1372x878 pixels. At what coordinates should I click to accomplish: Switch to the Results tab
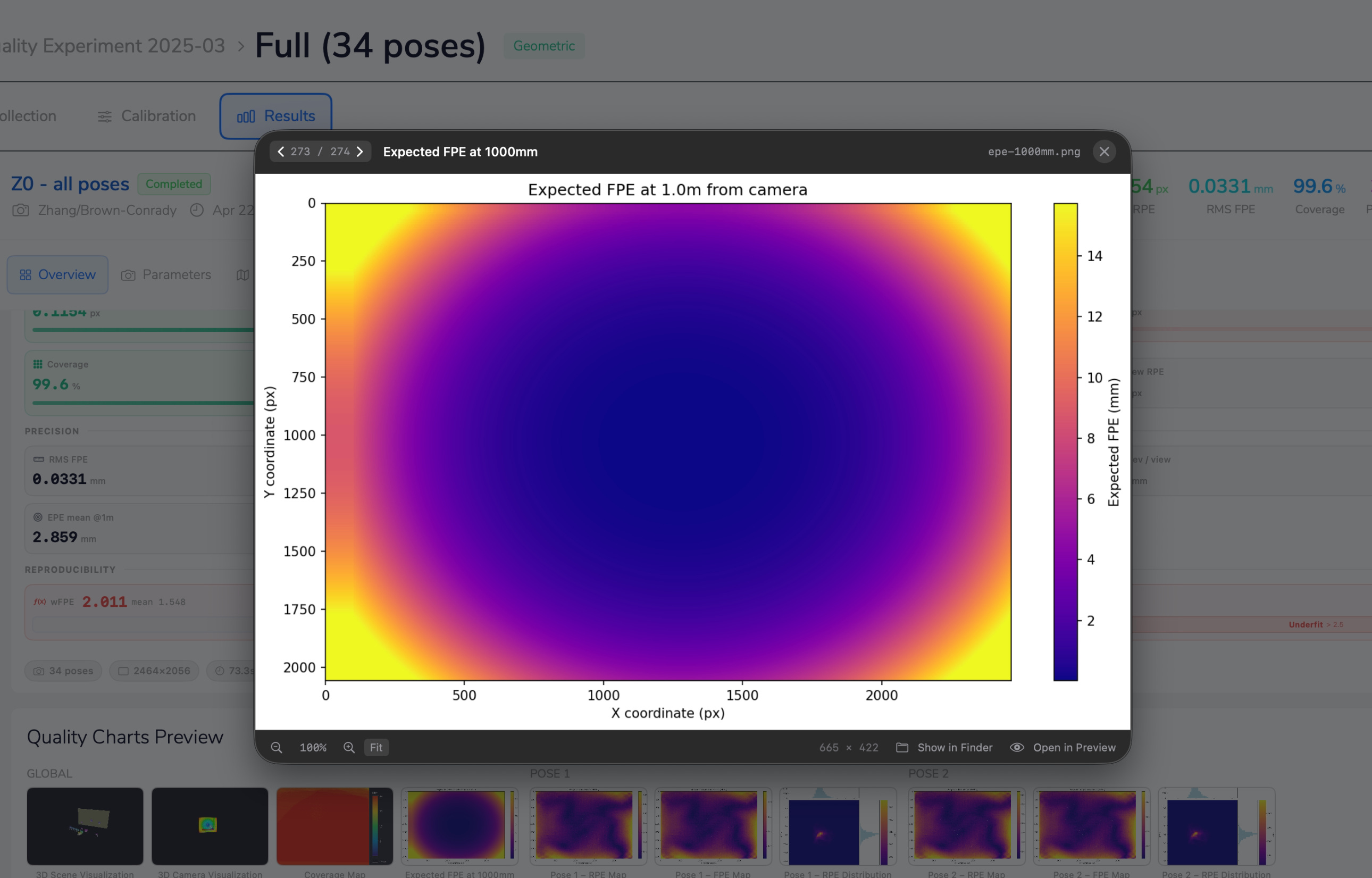click(x=276, y=116)
